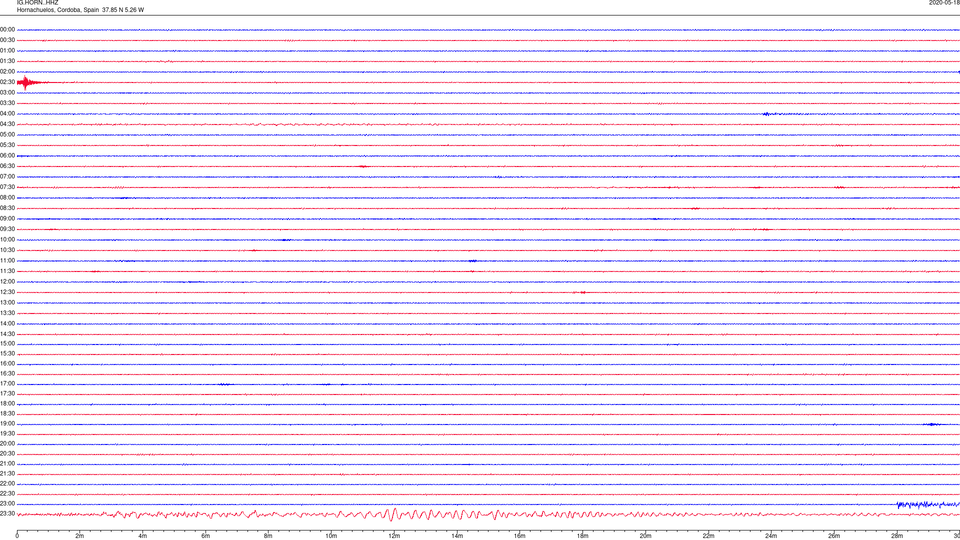Select the 03:00 row label
This screenshot has width=960, height=540.
[7, 93]
